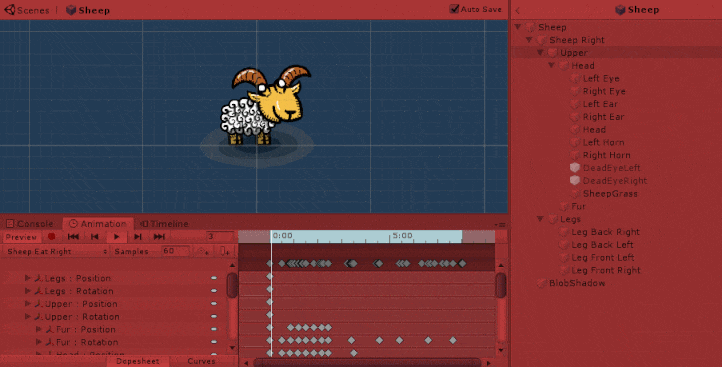Select the Fur object in hierarchy

pyautogui.click(x=578, y=206)
